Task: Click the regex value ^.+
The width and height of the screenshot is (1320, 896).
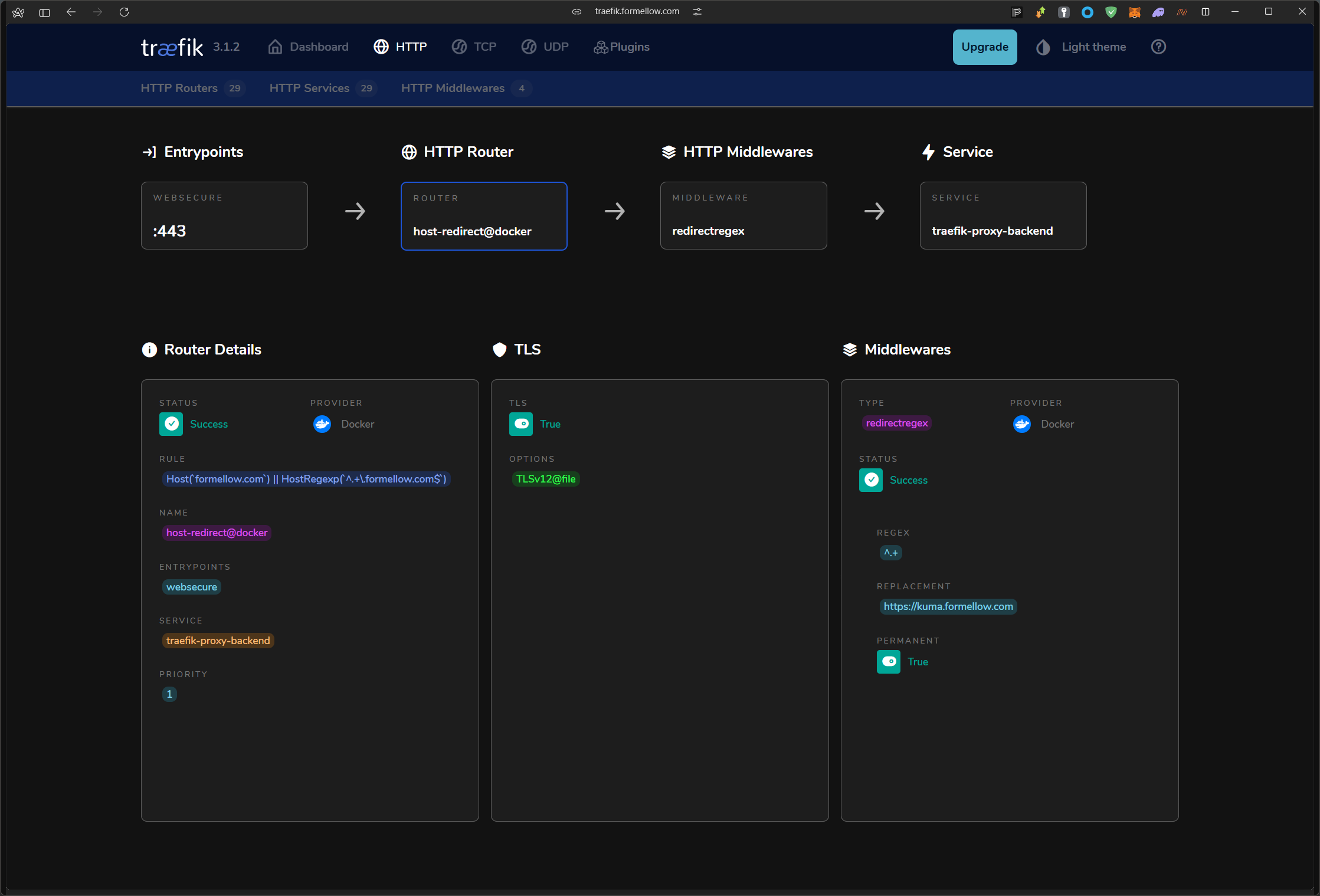Action: tap(891, 553)
